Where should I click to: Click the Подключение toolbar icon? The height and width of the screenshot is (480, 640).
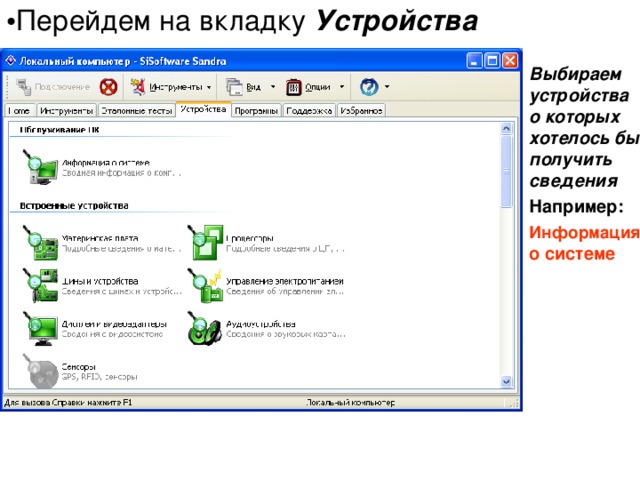click(24, 87)
